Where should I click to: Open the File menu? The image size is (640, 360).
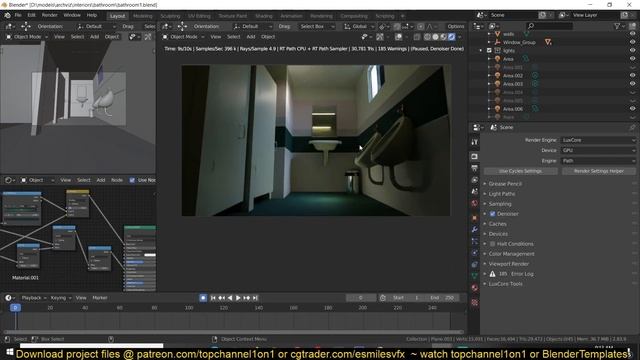point(18,15)
